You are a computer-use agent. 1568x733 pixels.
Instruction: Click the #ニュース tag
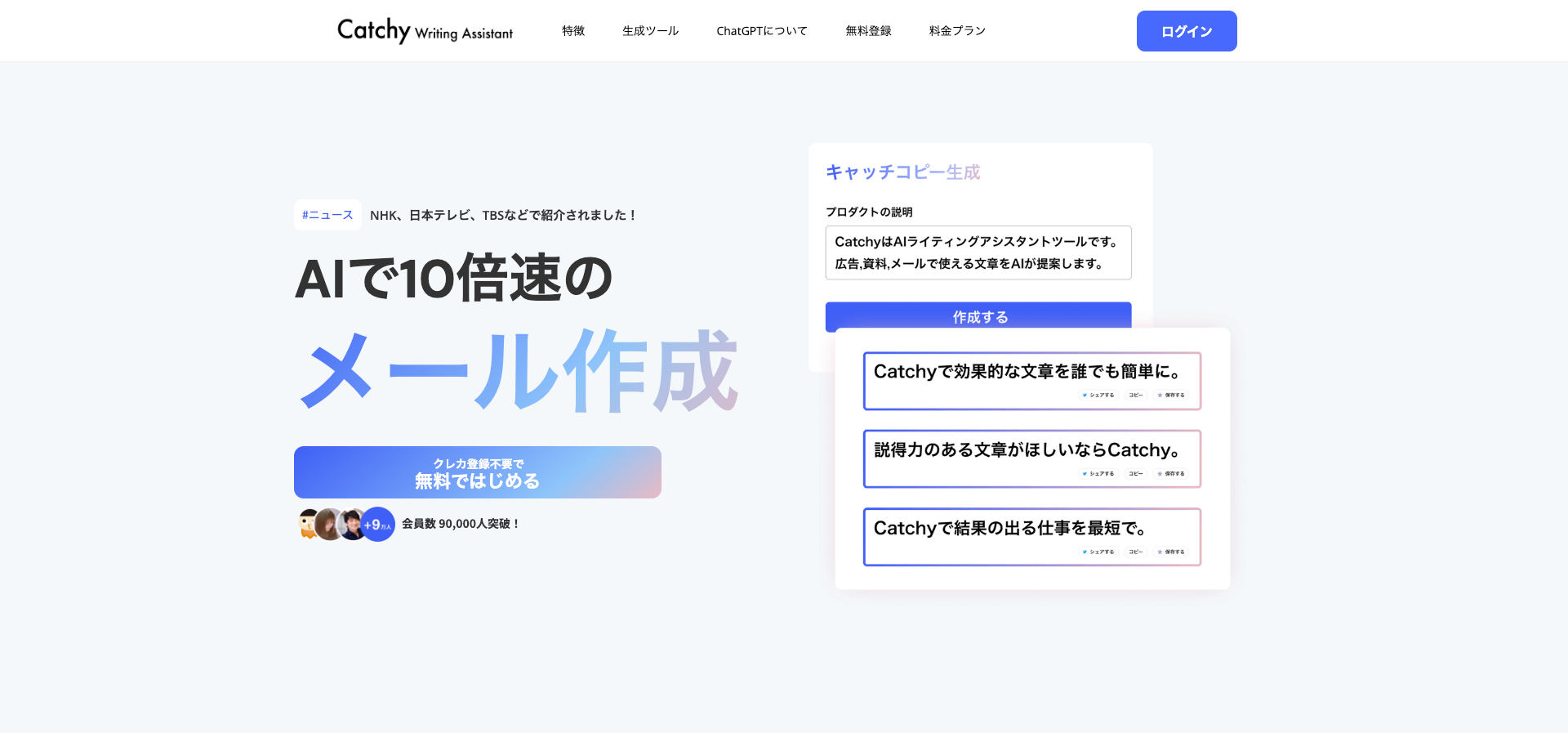327,215
